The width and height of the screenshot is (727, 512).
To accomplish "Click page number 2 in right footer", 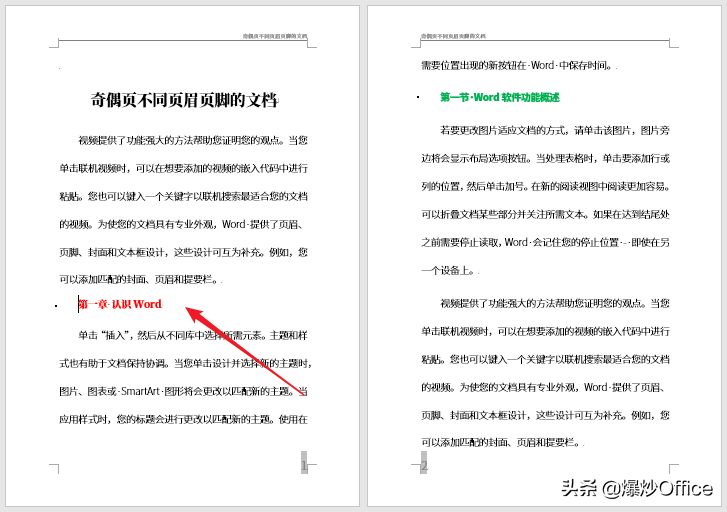I will coord(424,465).
